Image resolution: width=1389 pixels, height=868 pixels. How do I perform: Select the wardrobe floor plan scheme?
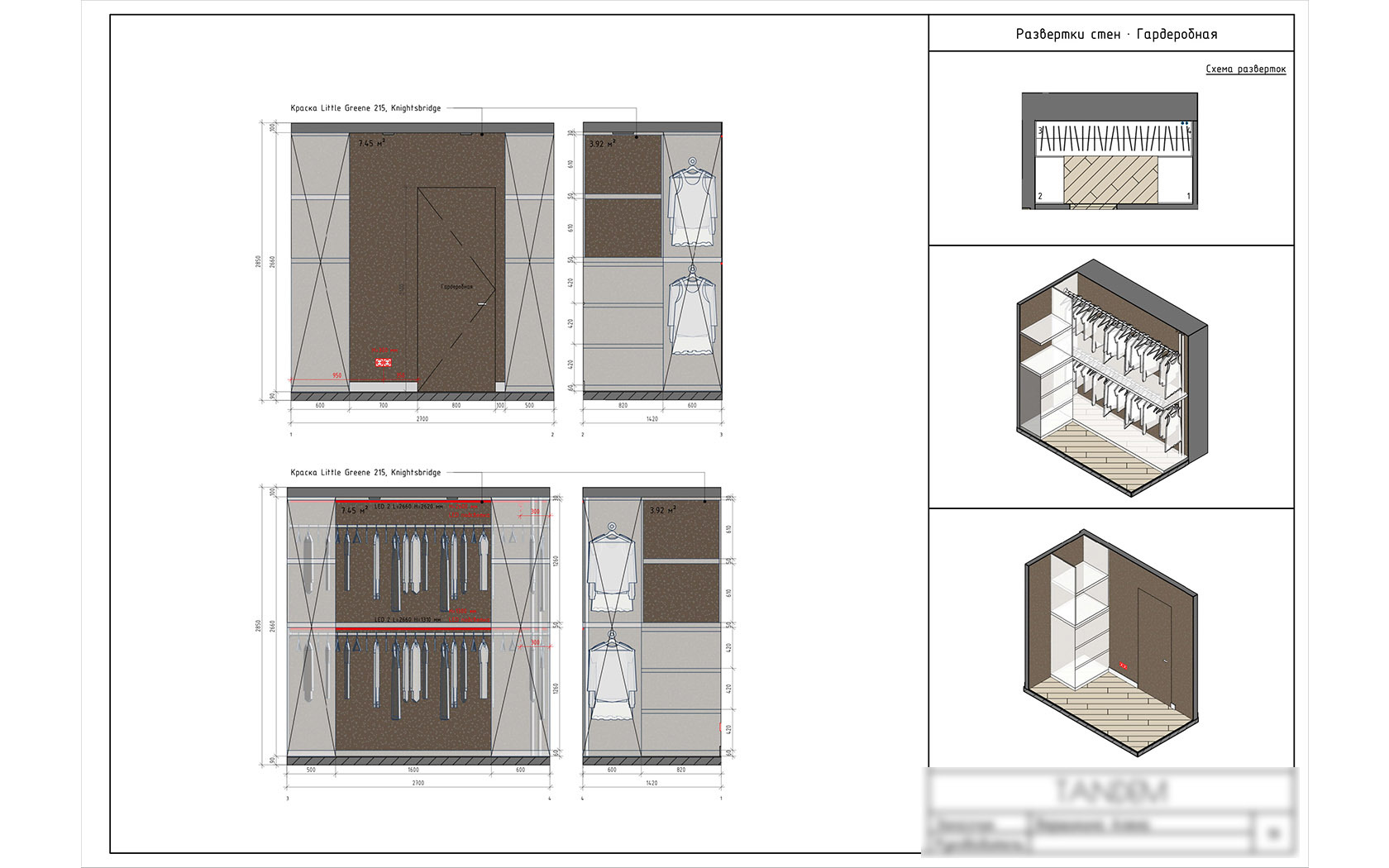tap(1110, 150)
